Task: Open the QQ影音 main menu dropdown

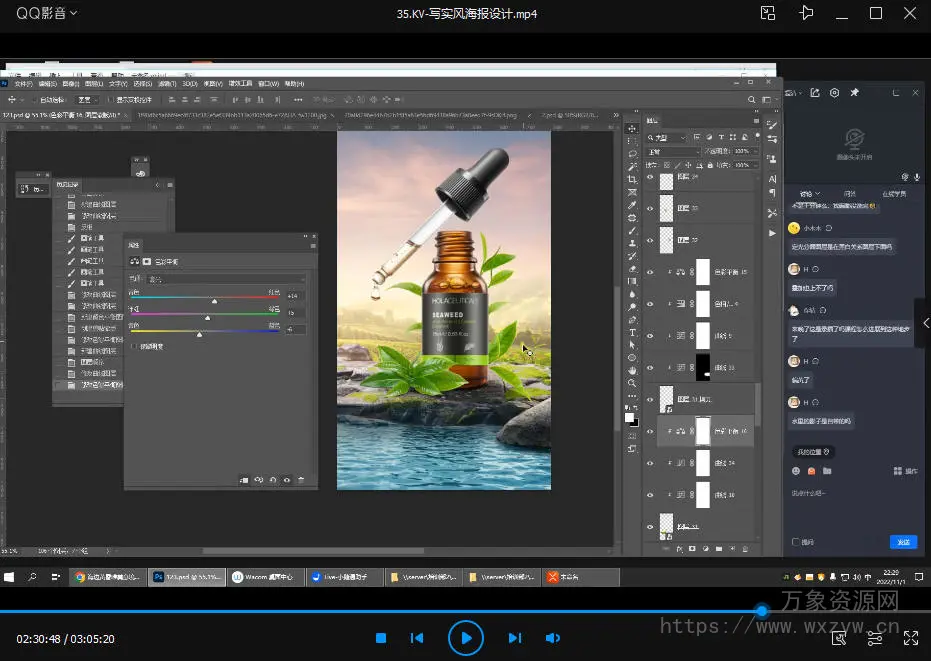Action: (x=46, y=13)
